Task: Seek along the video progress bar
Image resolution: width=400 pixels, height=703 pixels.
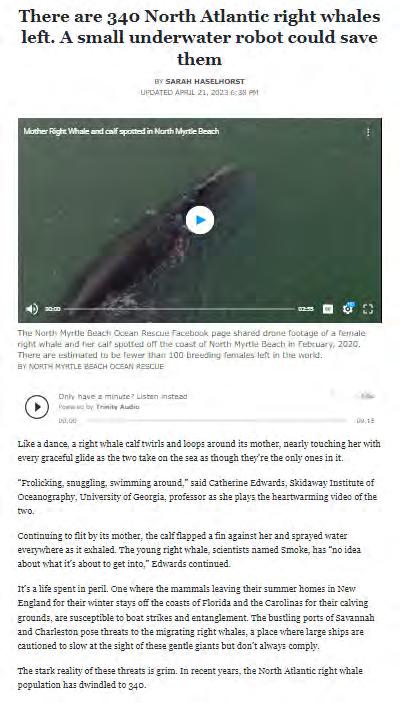Action: (x=179, y=309)
